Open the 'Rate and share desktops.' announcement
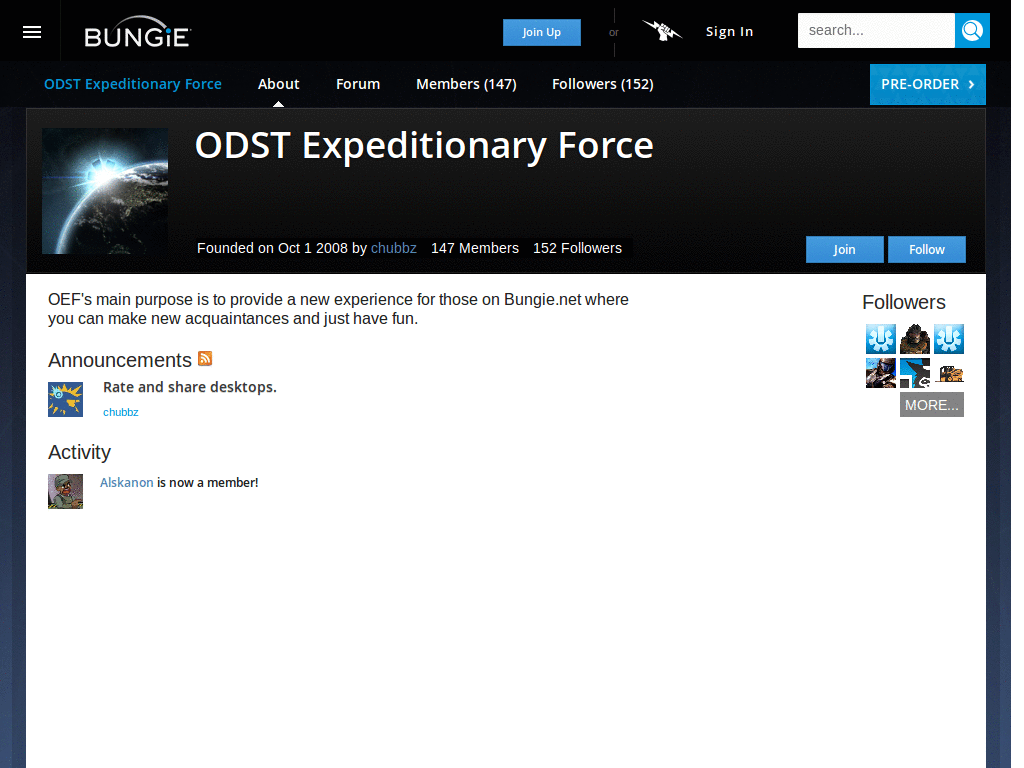 (190, 387)
